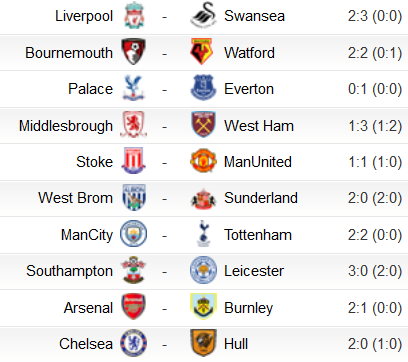Click the Stoke team name
The image size is (408, 362).
(x=95, y=162)
